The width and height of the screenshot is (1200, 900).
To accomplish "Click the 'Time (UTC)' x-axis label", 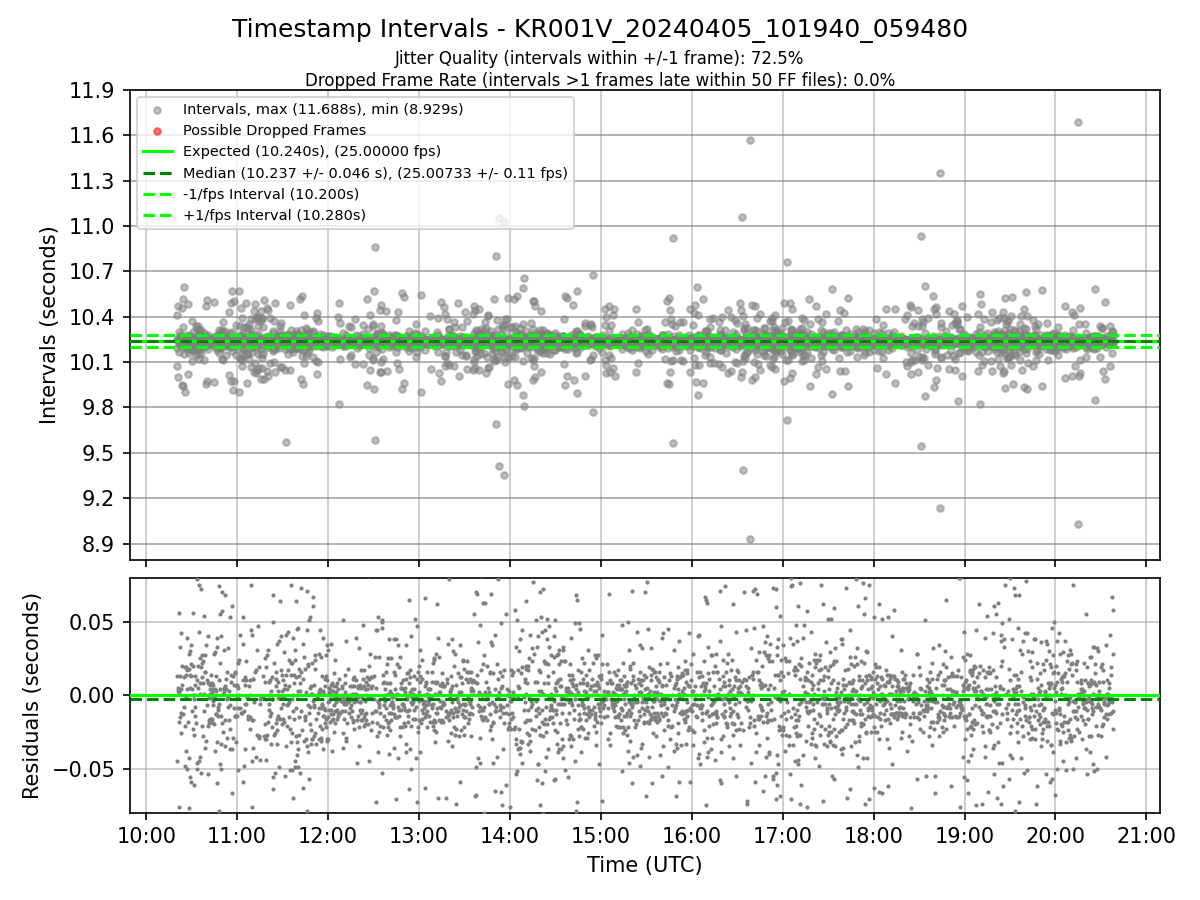I will pos(644,864).
